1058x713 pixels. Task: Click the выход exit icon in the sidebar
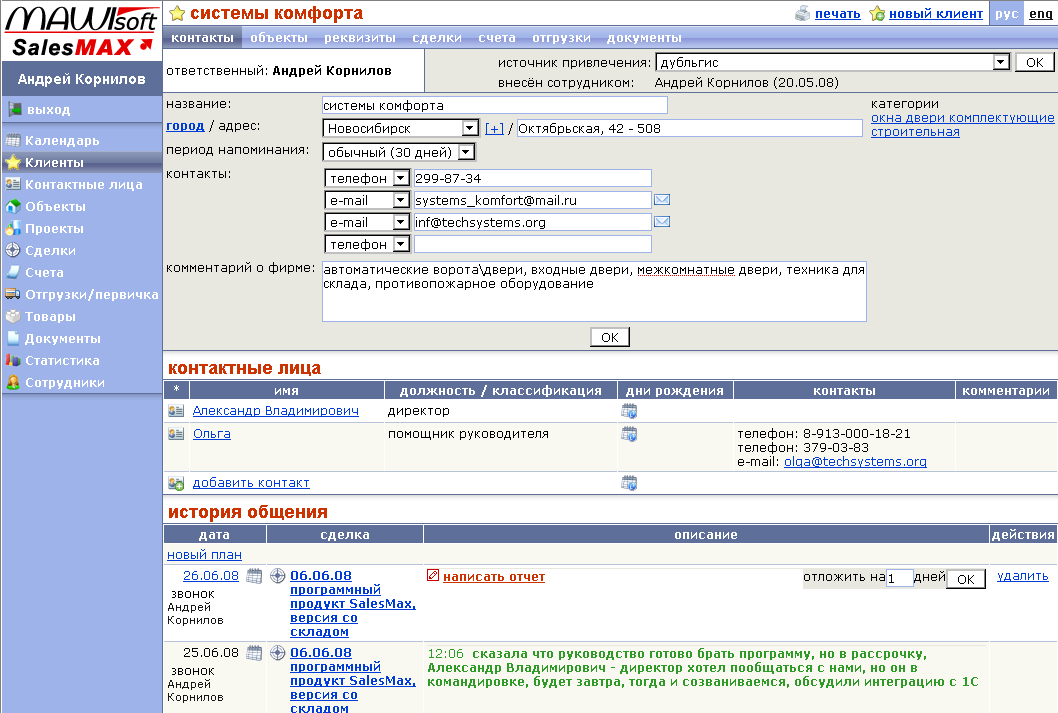pyautogui.click(x=14, y=109)
